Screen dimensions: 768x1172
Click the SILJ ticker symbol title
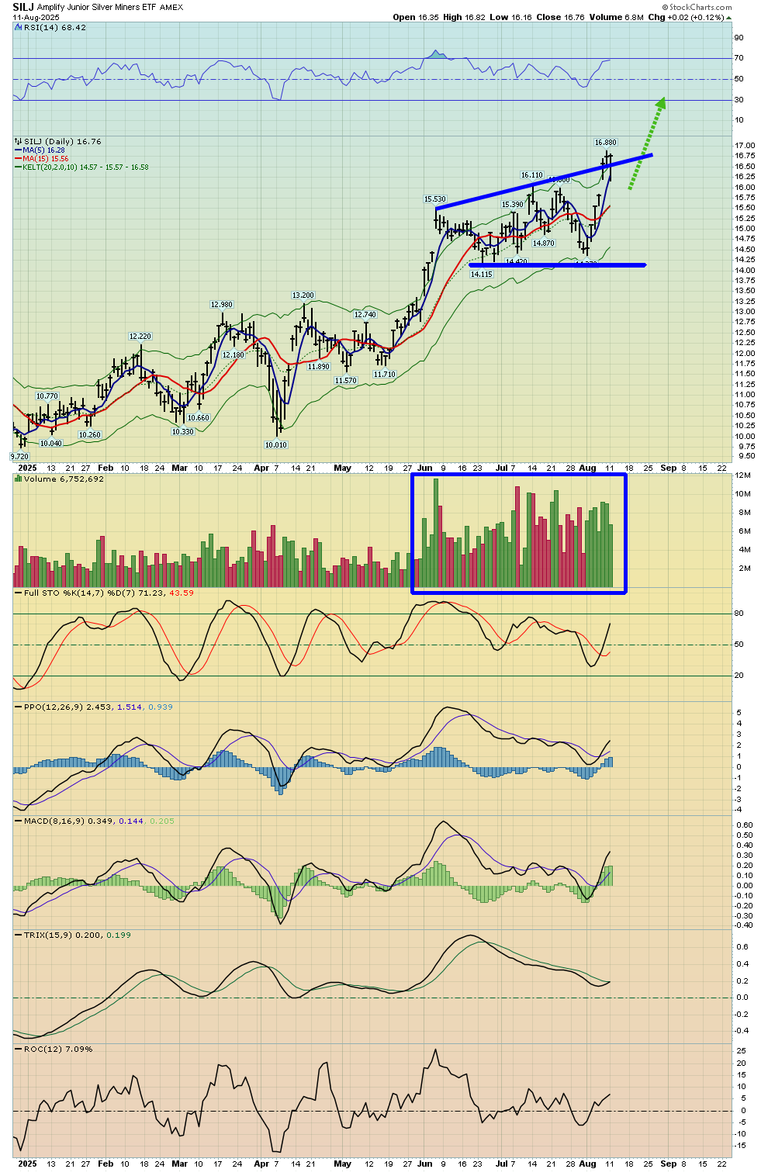tap(24, 6)
